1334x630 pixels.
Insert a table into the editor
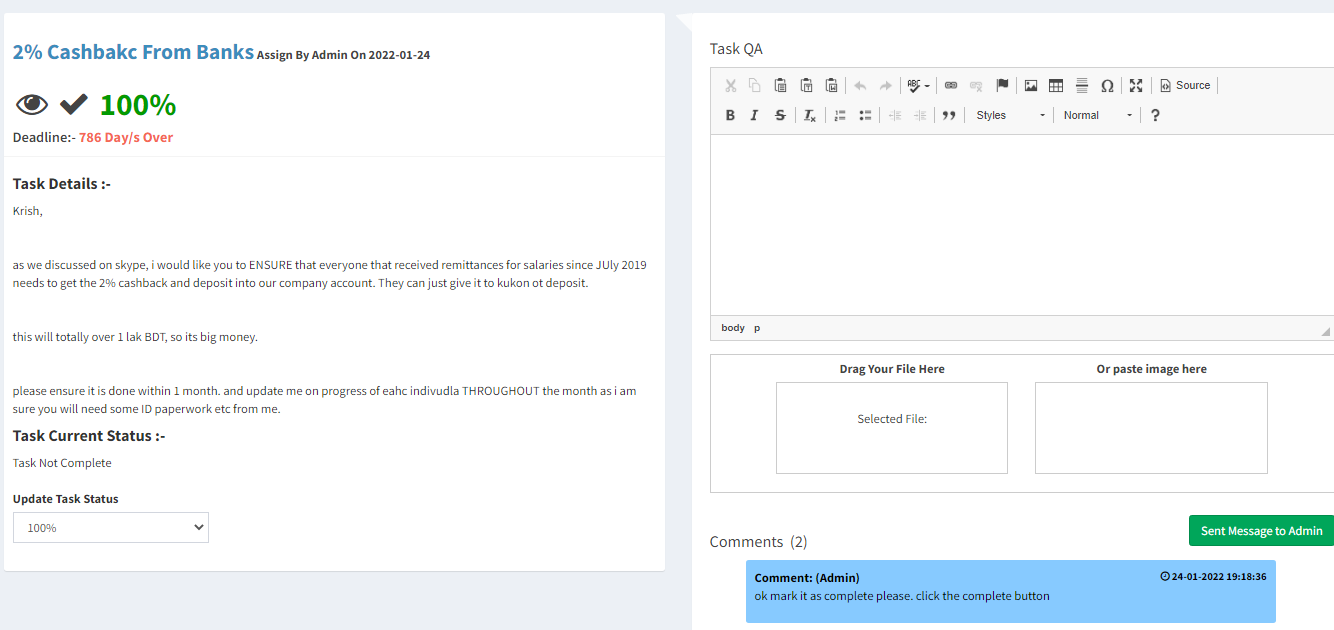tap(1056, 85)
